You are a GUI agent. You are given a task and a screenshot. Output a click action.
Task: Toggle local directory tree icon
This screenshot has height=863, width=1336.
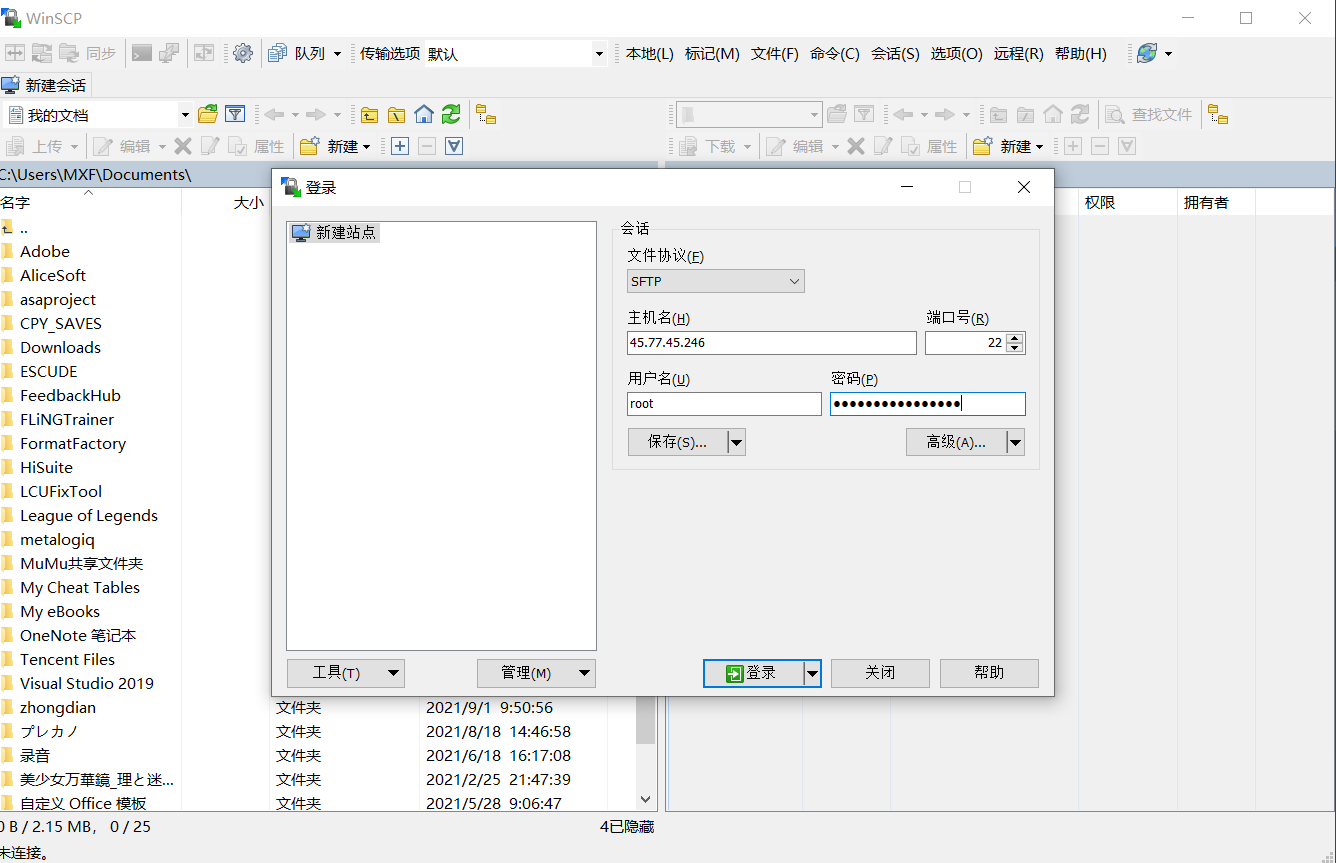click(486, 114)
